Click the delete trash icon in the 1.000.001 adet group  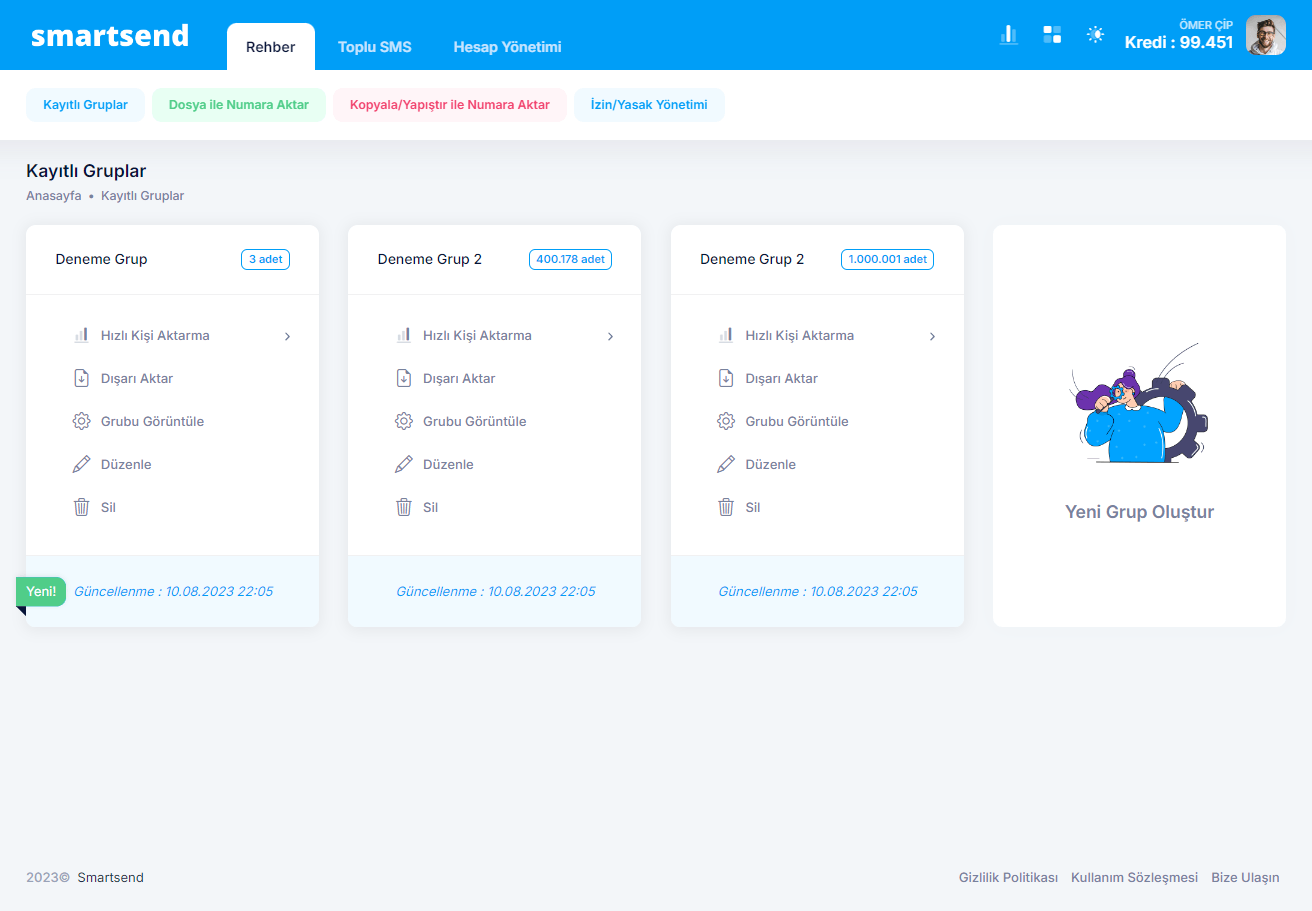click(726, 507)
